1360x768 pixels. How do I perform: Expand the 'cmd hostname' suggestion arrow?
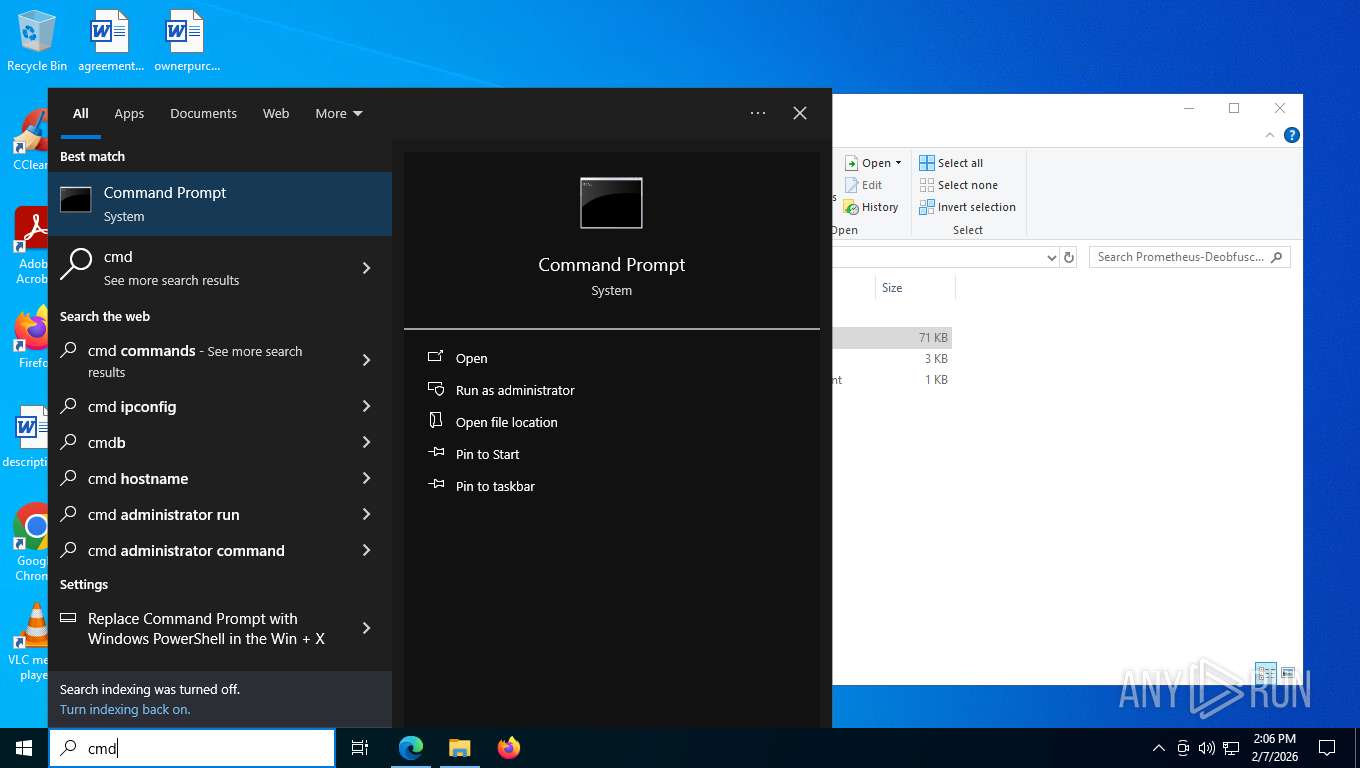coord(366,478)
